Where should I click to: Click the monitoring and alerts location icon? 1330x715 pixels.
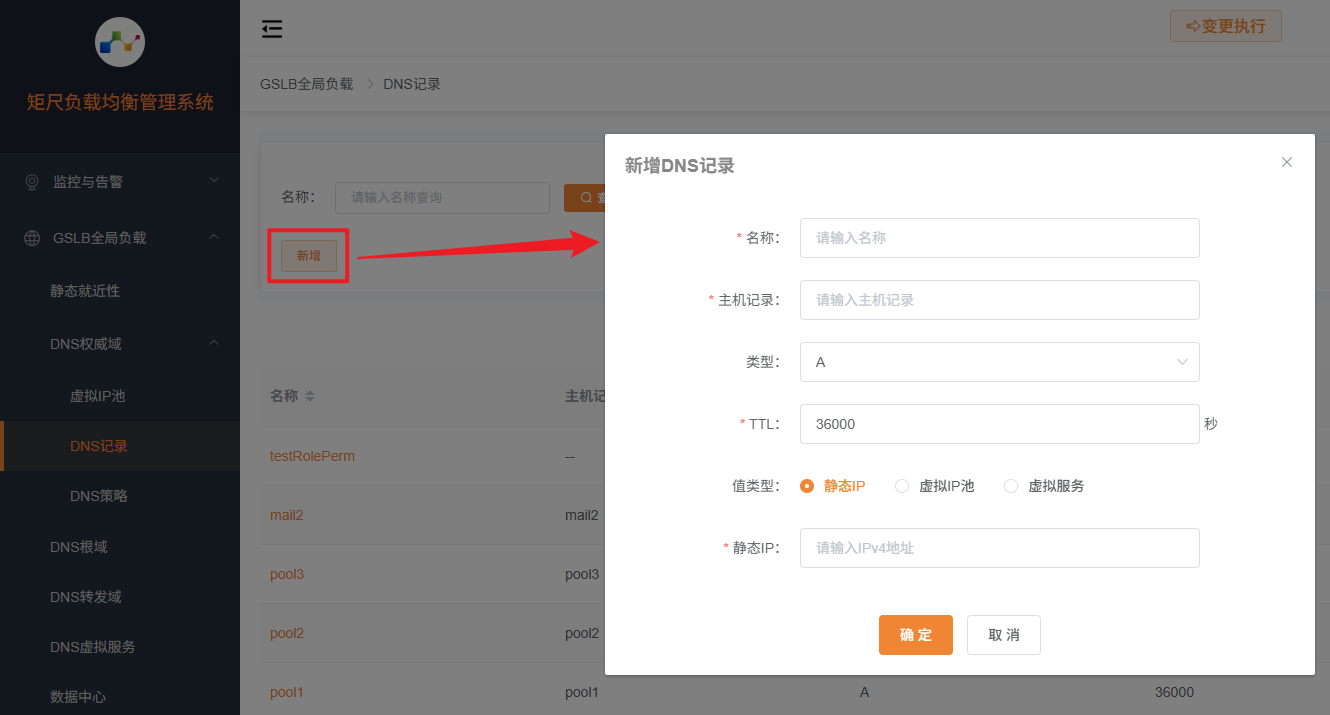click(33, 182)
